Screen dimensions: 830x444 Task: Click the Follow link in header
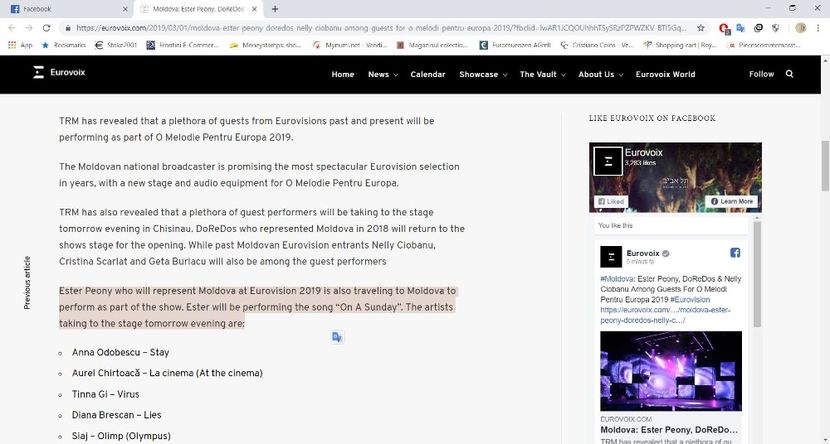761,75
